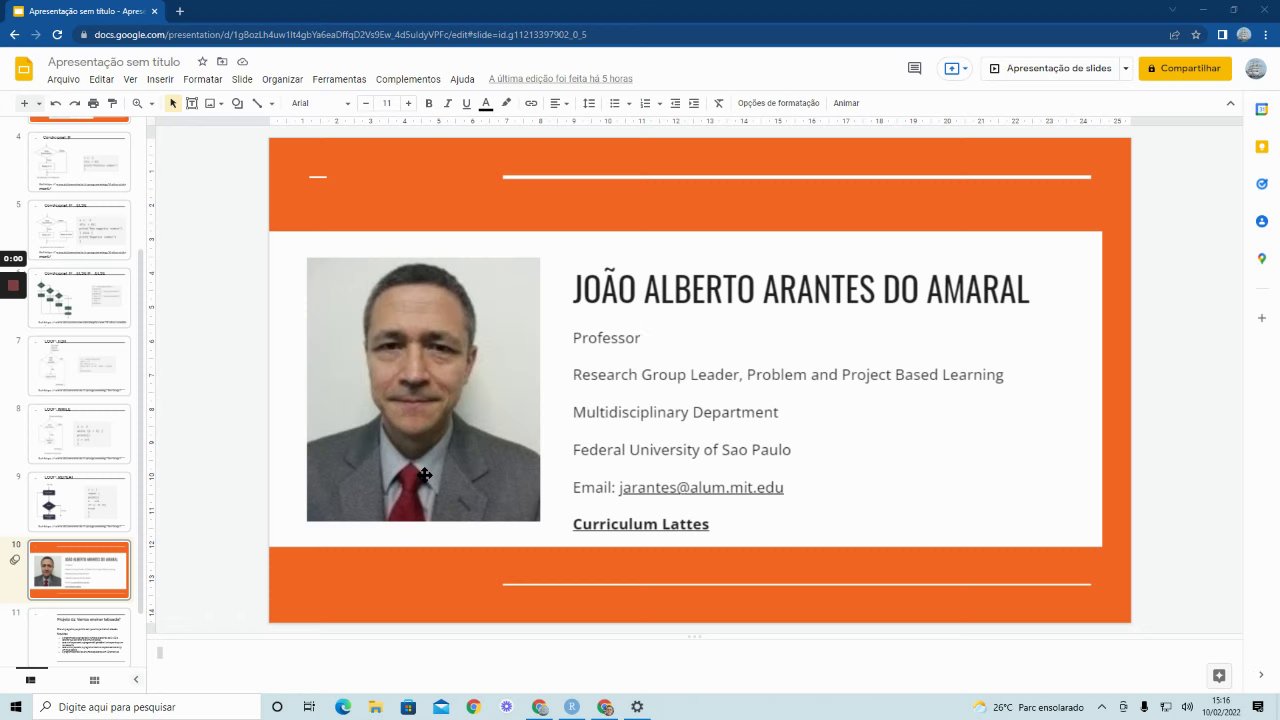Choose the Text box tool
Image resolution: width=1280 pixels, height=720 pixels.
coord(192,103)
